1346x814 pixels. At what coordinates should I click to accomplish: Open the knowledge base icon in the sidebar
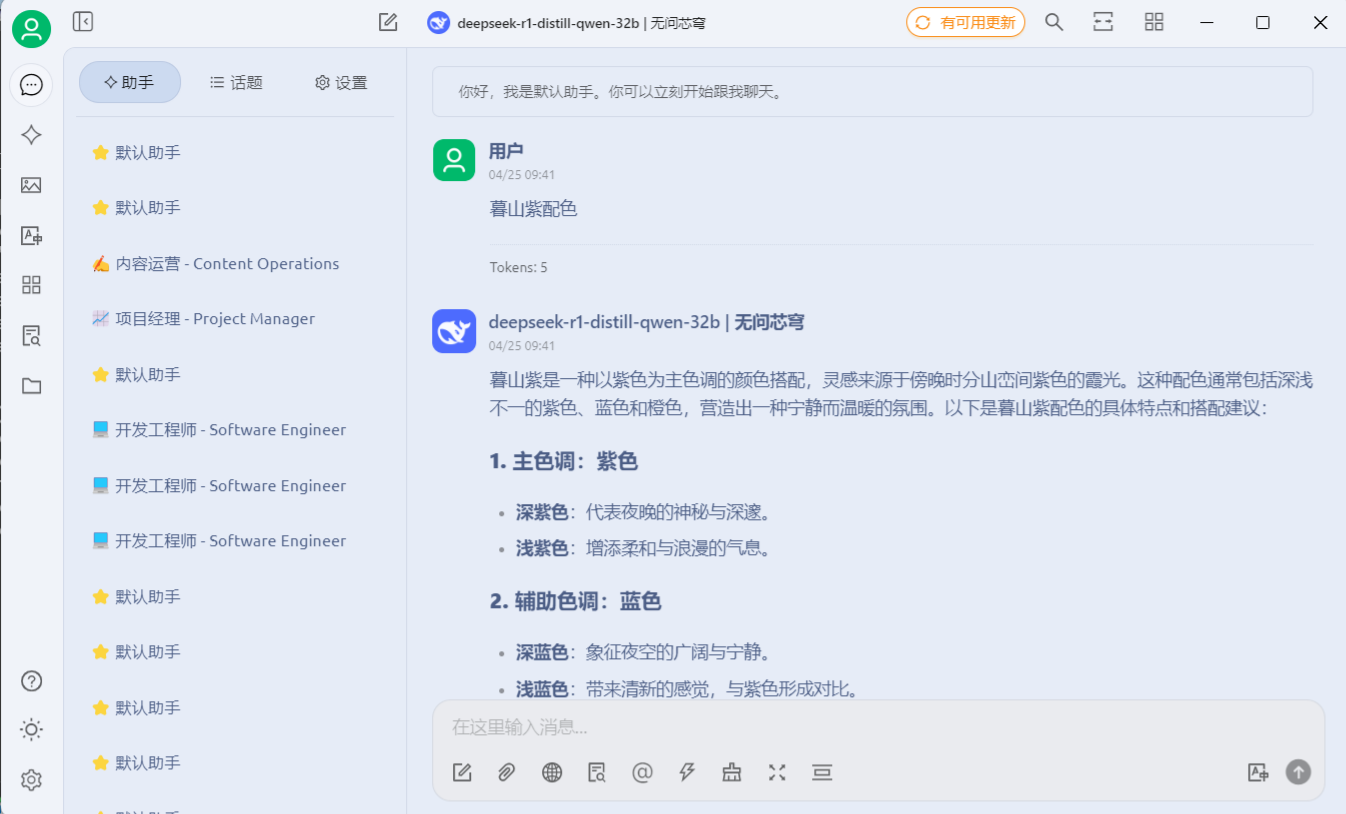point(31,335)
